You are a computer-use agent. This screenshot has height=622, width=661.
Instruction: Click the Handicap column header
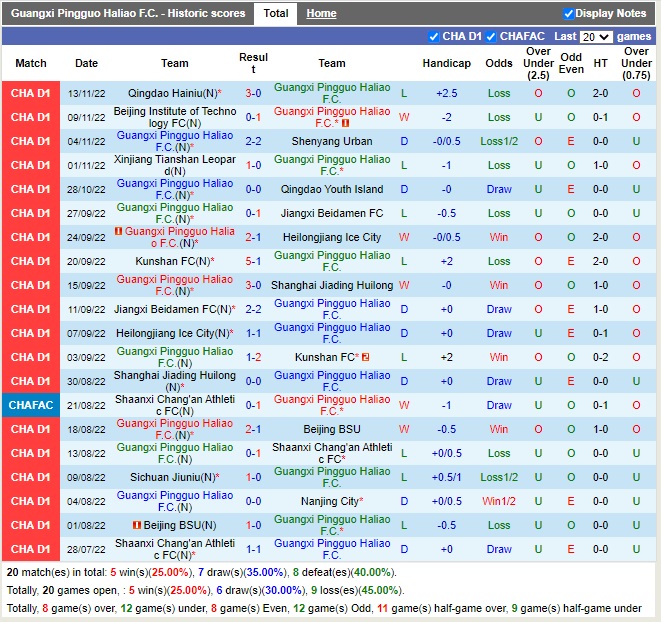(x=446, y=63)
